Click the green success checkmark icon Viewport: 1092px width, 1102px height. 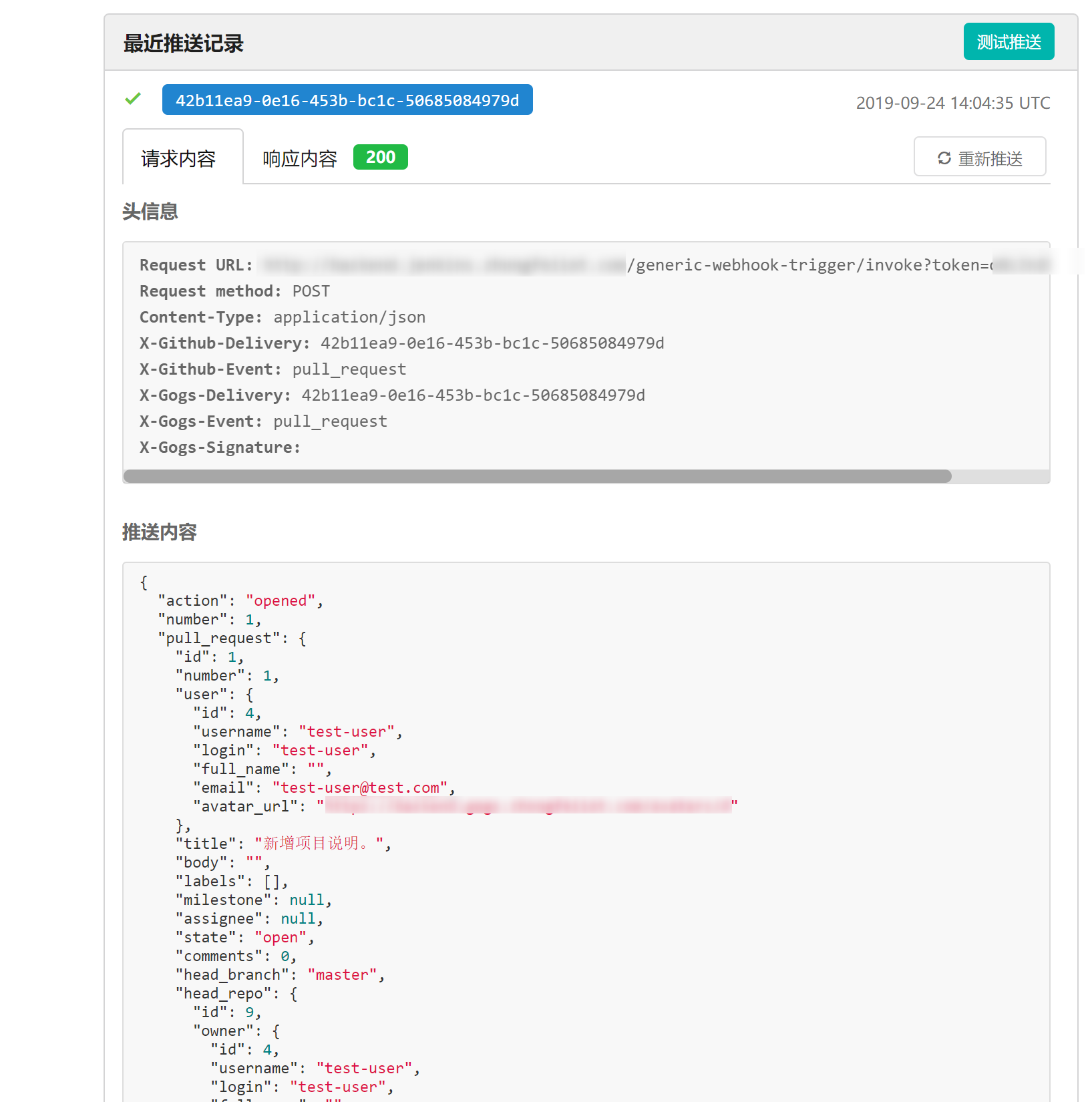[133, 99]
